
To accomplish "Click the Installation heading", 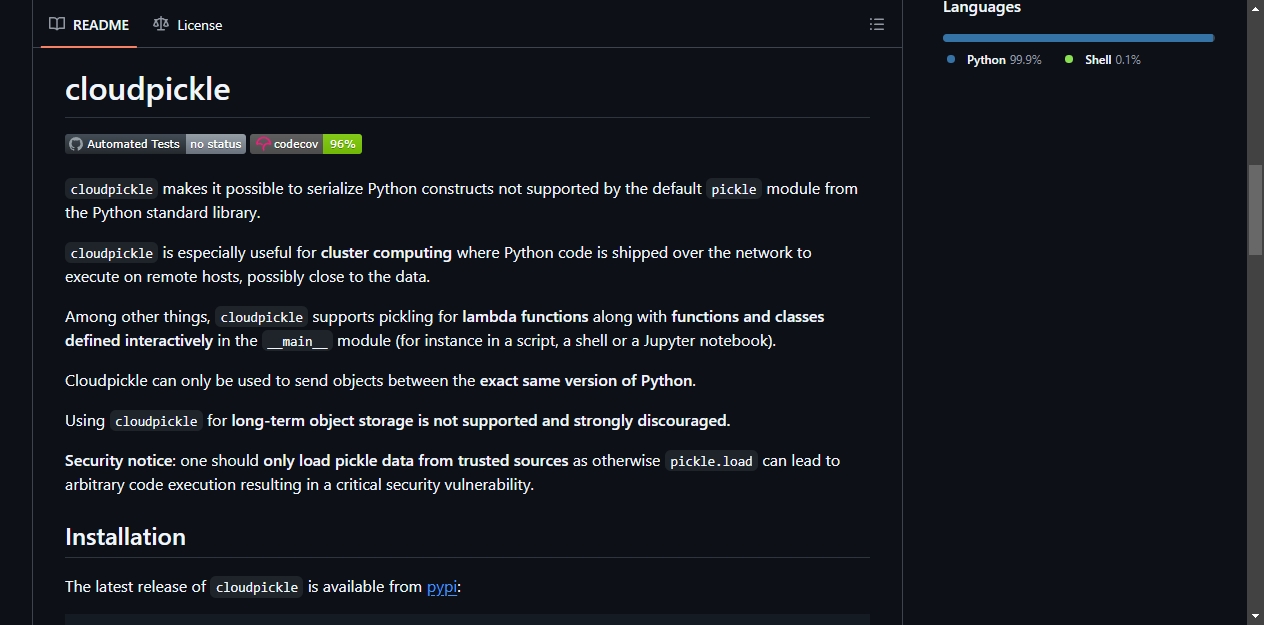I will tap(125, 537).
